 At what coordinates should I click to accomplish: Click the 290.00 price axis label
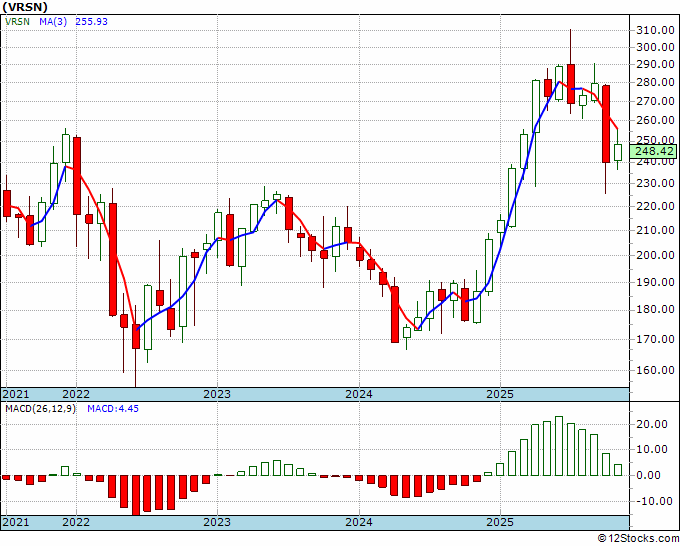(x=655, y=64)
